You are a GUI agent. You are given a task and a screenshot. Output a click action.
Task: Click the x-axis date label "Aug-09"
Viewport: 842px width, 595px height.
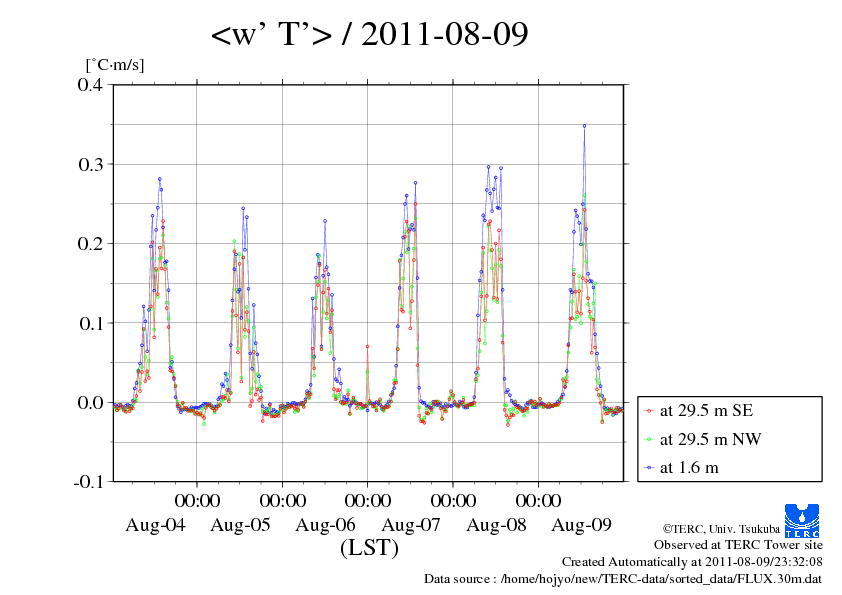(582, 525)
